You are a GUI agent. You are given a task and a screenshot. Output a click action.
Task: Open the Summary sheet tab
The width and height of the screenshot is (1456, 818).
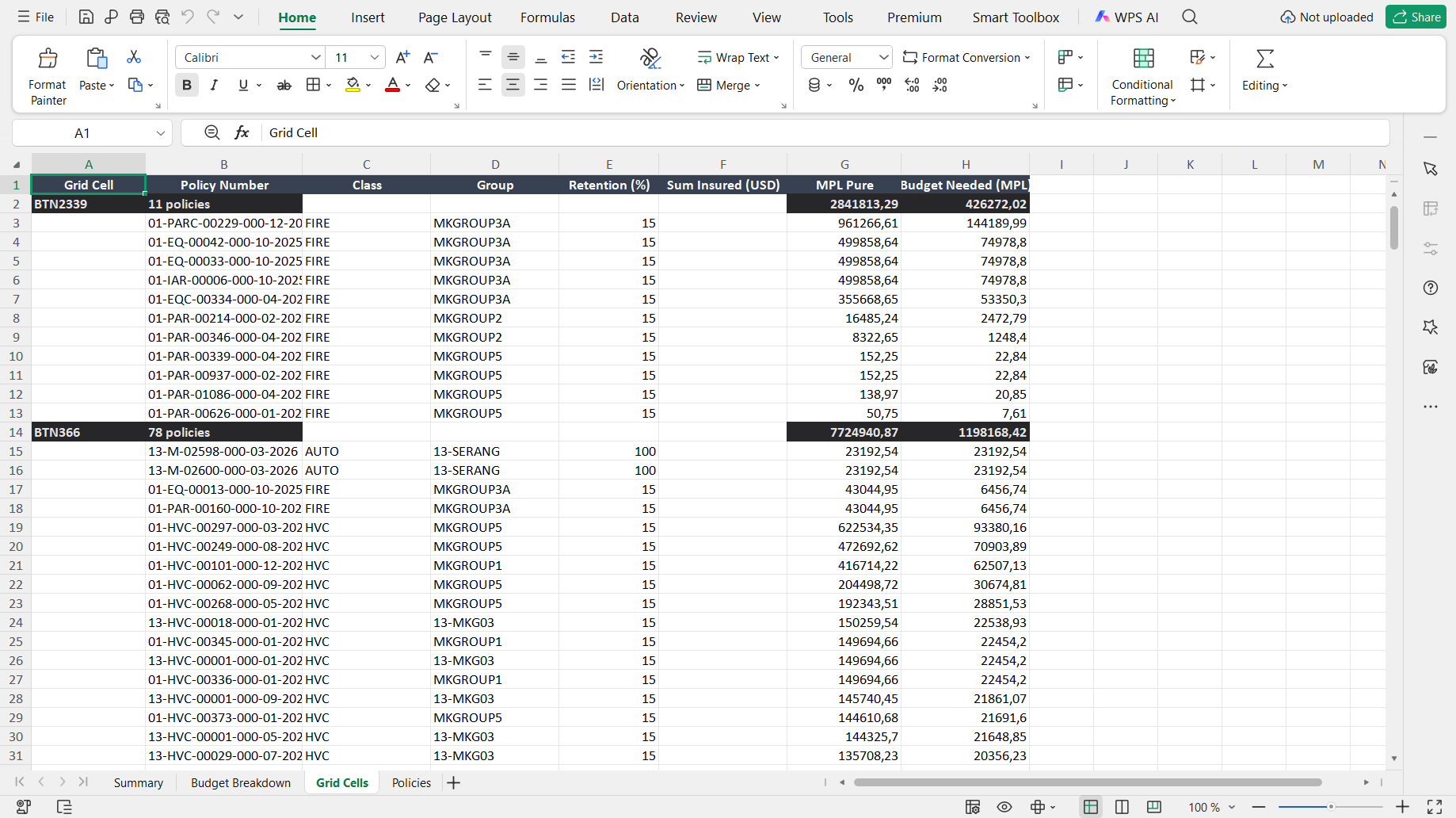point(139,782)
